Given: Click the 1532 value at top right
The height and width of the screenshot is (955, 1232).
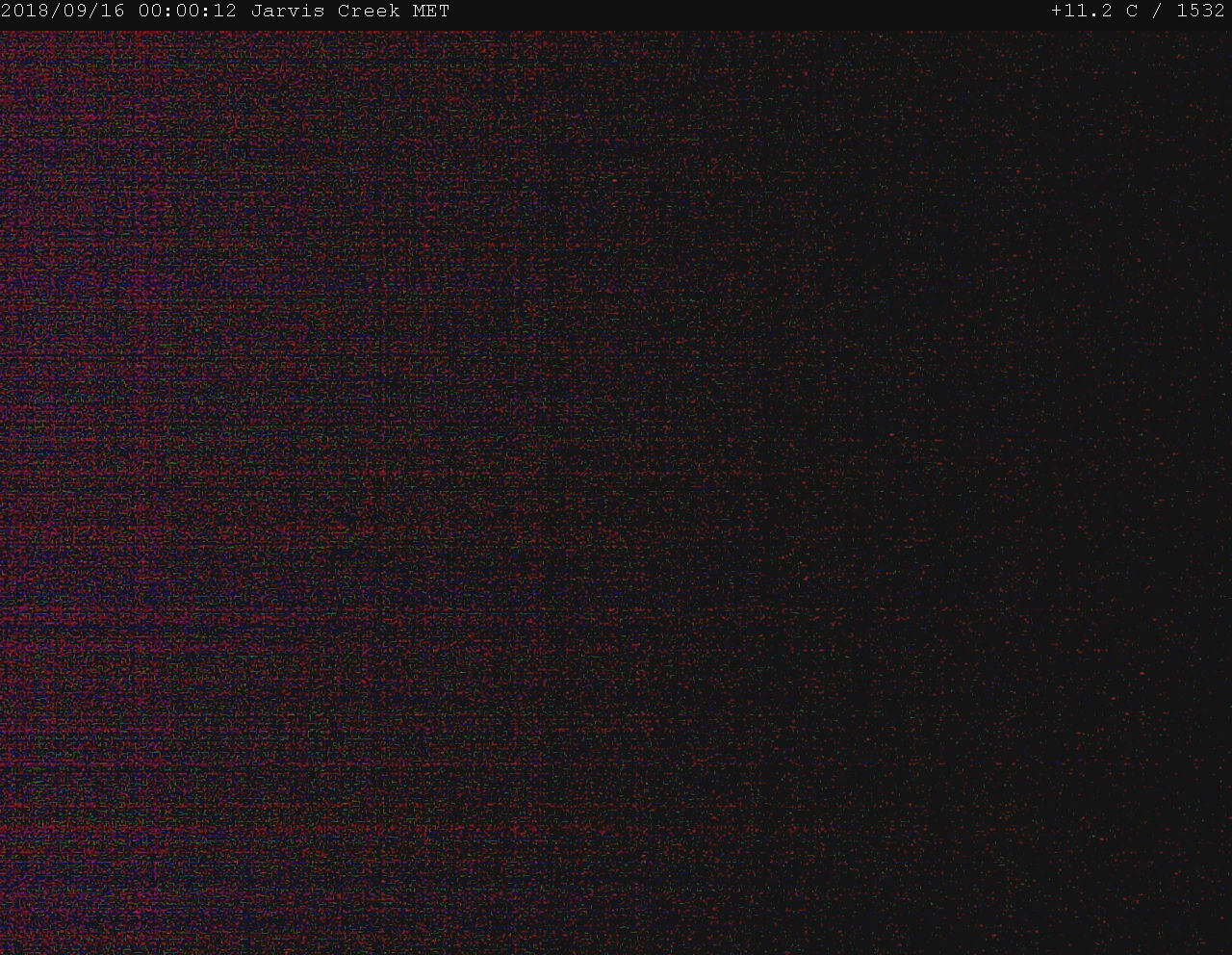Looking at the screenshot, I should click(x=1200, y=12).
